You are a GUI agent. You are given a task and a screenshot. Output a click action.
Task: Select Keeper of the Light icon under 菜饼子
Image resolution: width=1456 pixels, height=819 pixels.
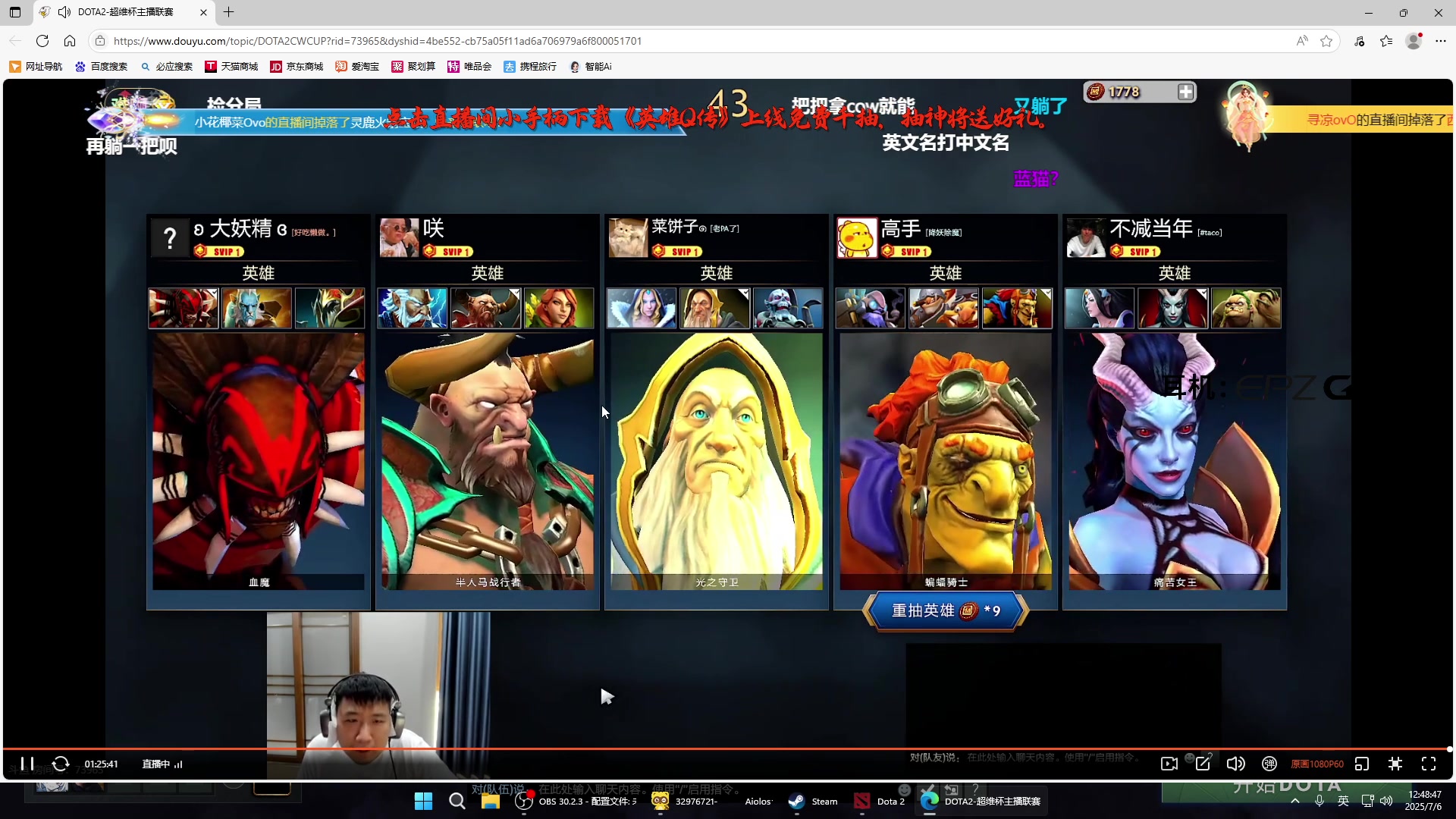coord(714,308)
